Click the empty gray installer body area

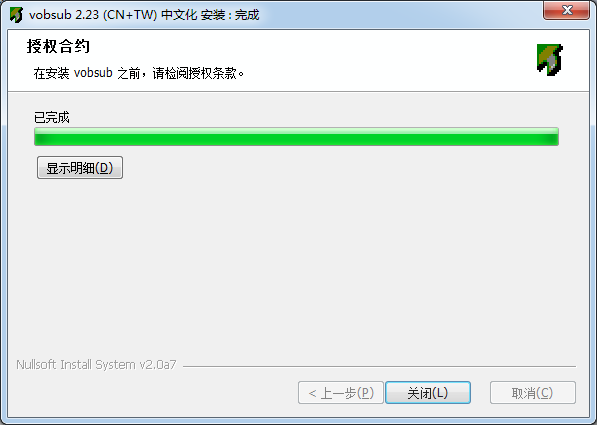coord(297,267)
